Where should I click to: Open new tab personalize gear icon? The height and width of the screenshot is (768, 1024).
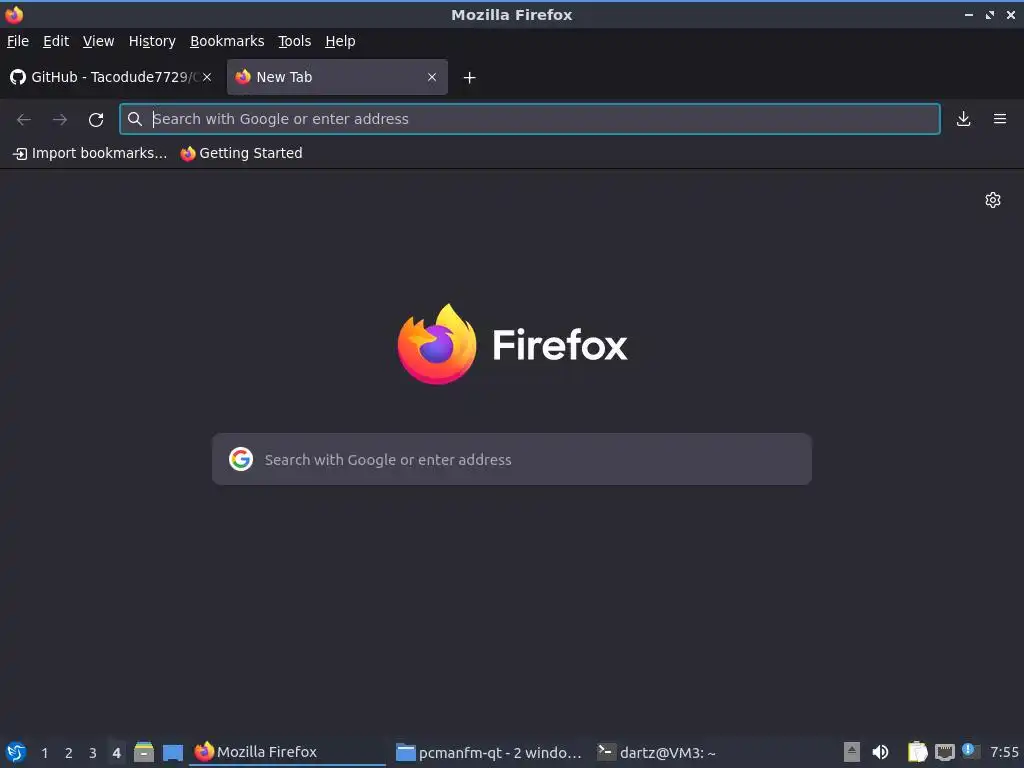pos(993,200)
